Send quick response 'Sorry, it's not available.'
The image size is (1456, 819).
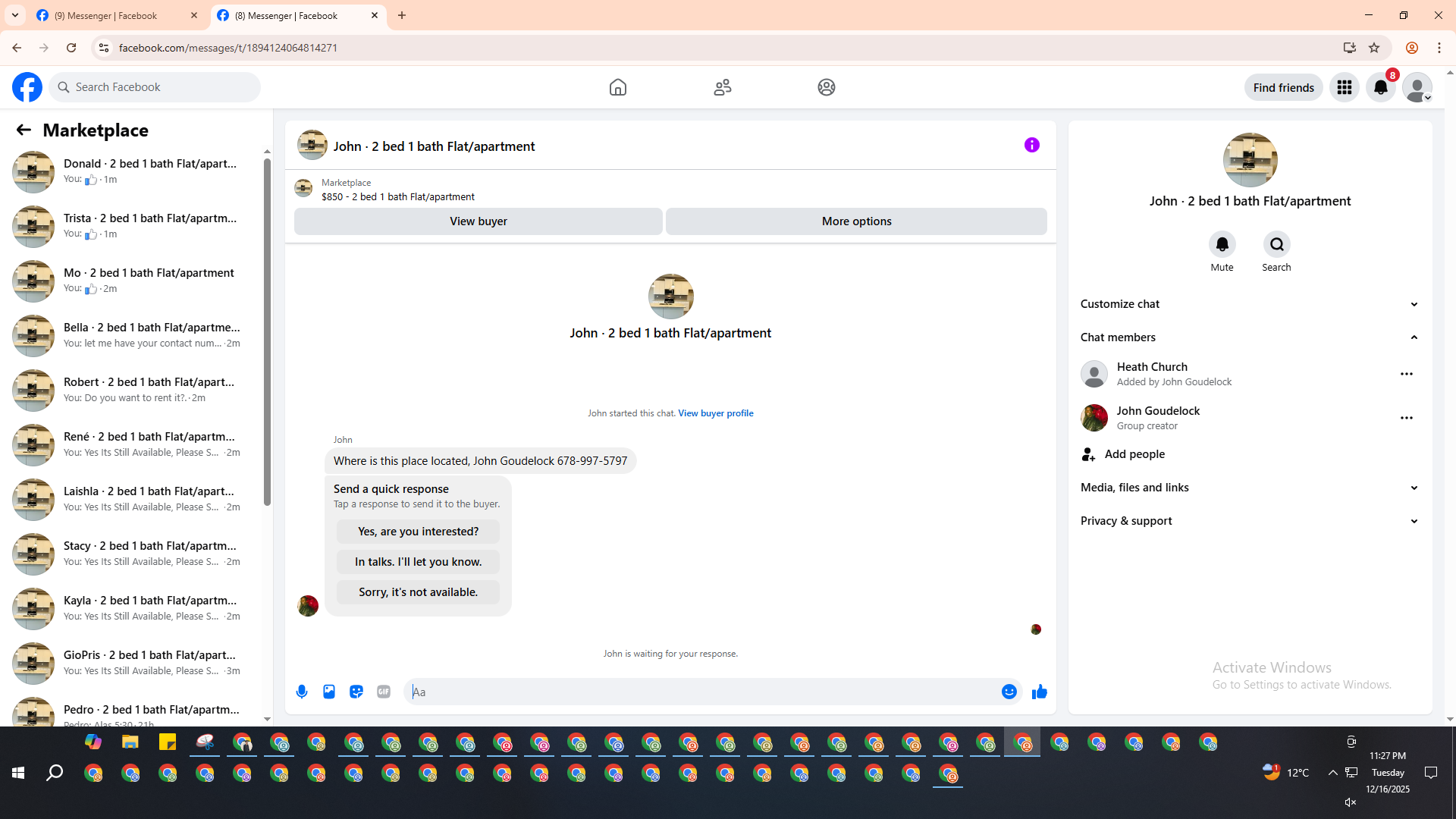point(418,592)
